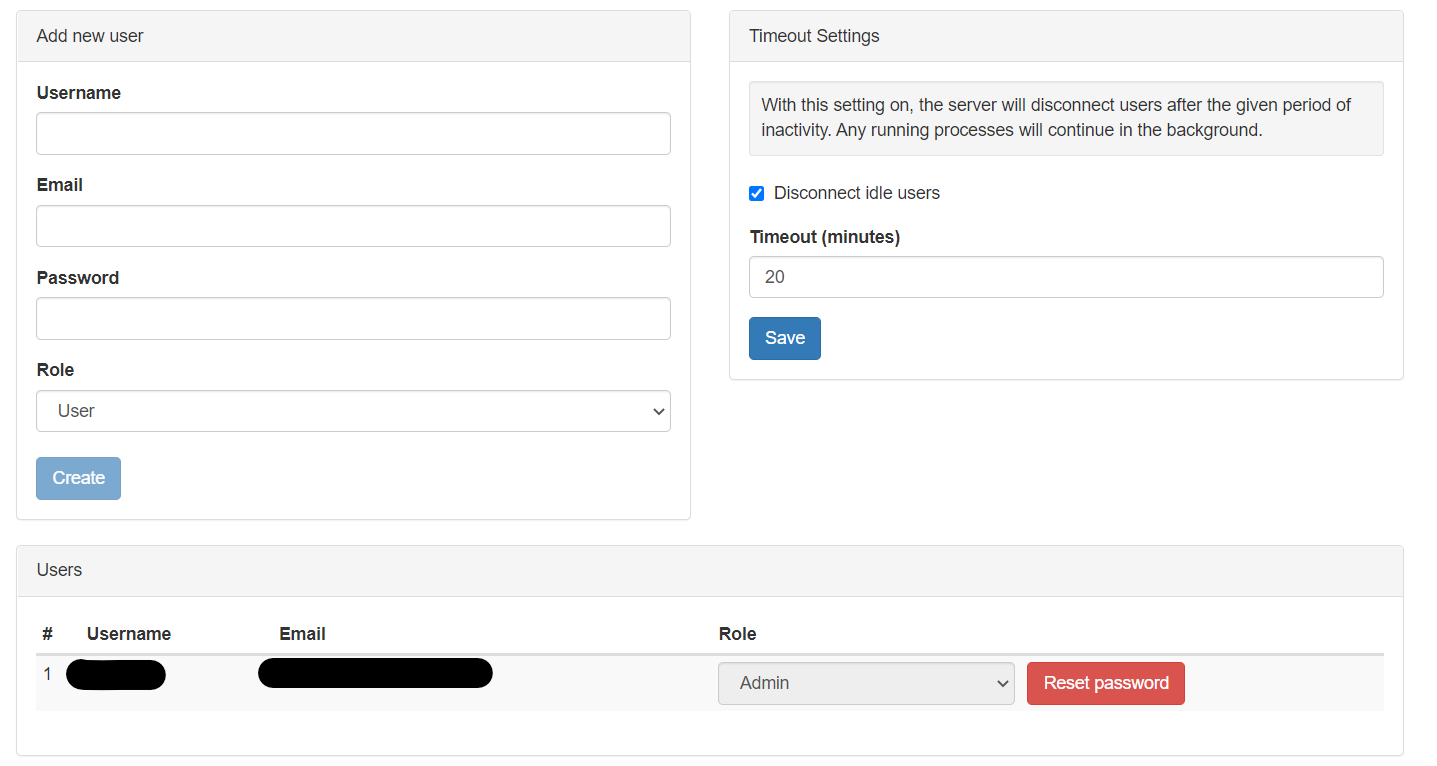The height and width of the screenshot is (766, 1437).
Task: Click the Role column header in Users table
Action: [737, 634]
